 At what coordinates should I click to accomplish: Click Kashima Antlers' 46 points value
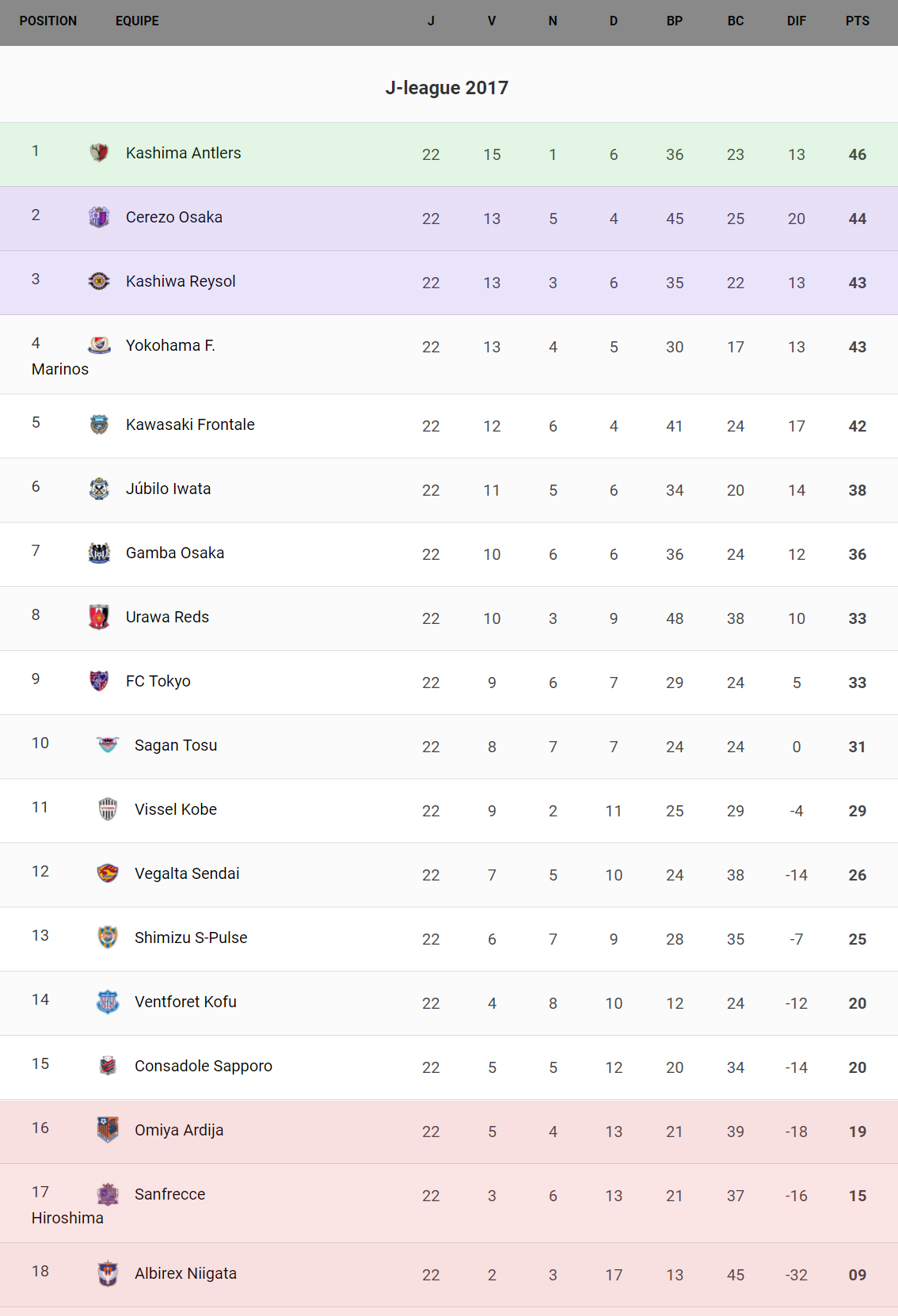(x=857, y=154)
